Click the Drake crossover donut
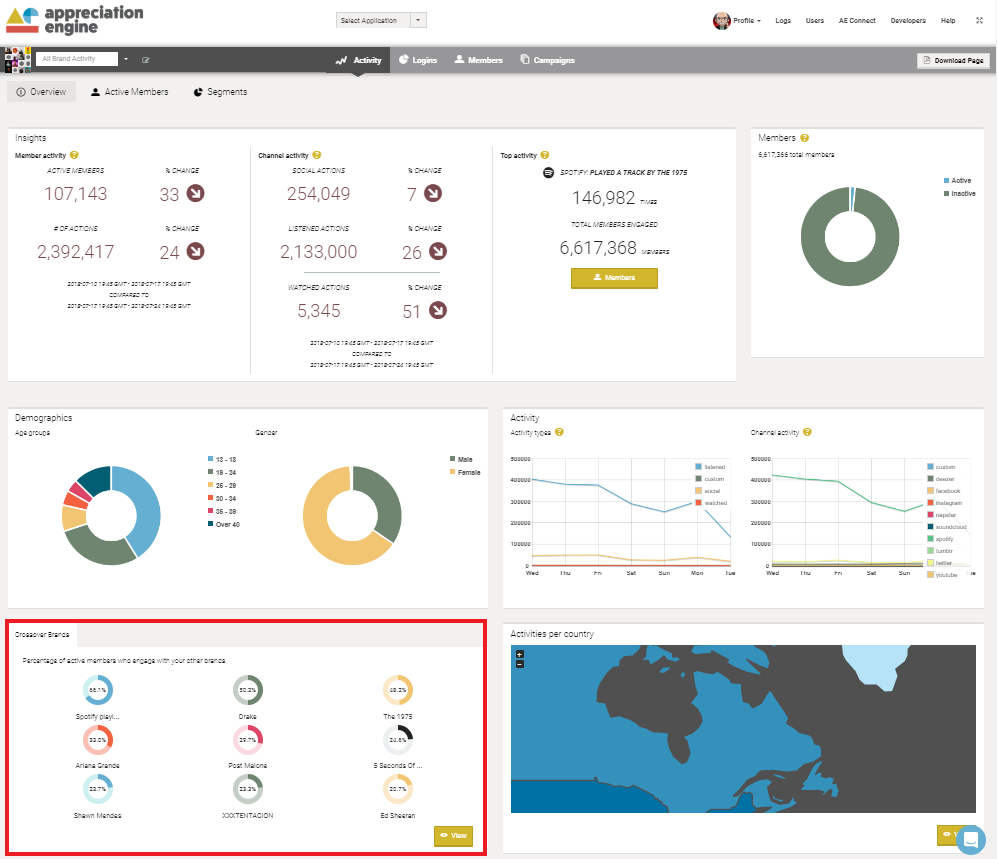Screen dimensions: 997x859 (x=248, y=690)
